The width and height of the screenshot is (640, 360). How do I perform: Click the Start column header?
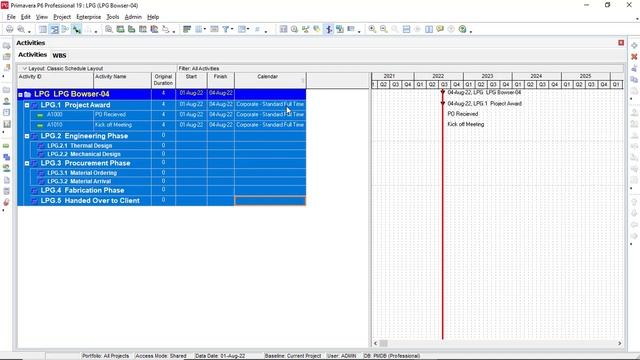coord(191,80)
